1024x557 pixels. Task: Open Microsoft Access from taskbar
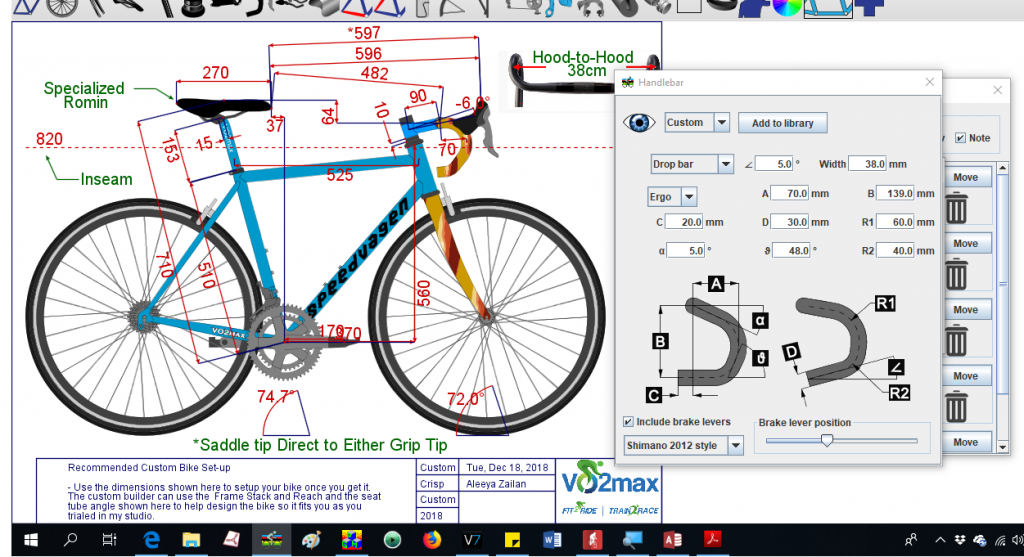click(672, 540)
